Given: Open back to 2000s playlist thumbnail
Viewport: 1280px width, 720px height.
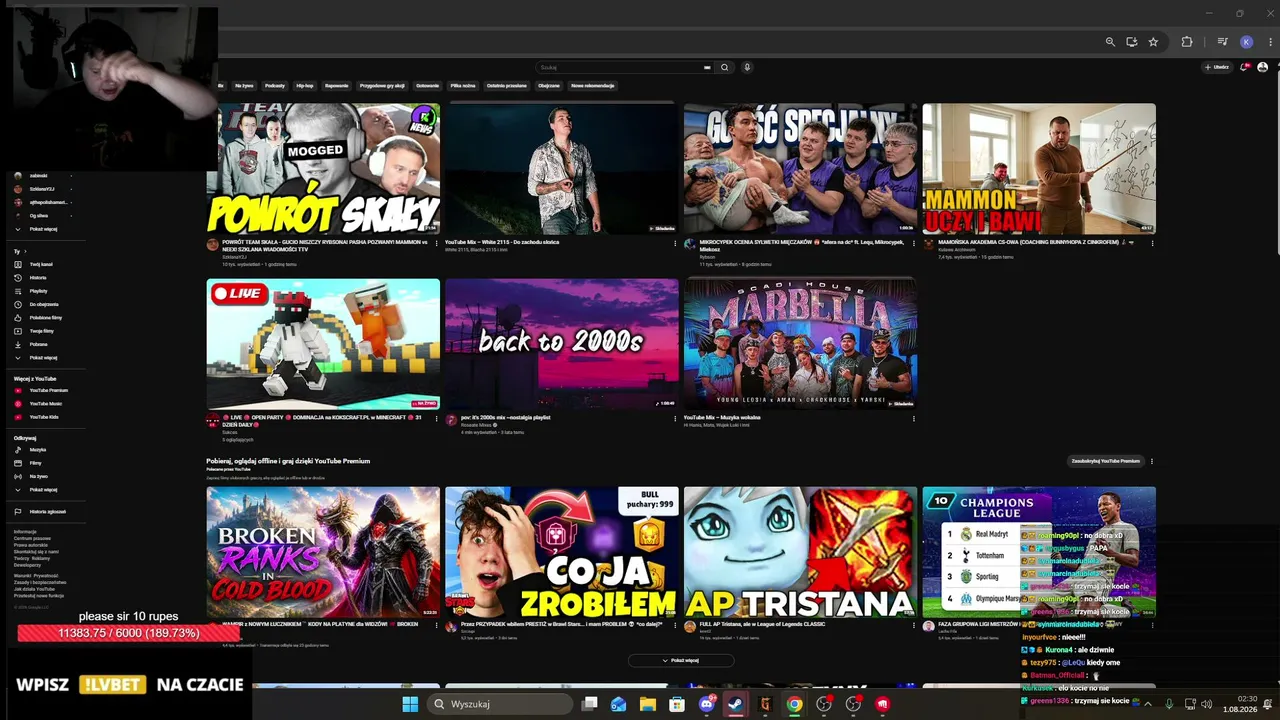Looking at the screenshot, I should (562, 344).
